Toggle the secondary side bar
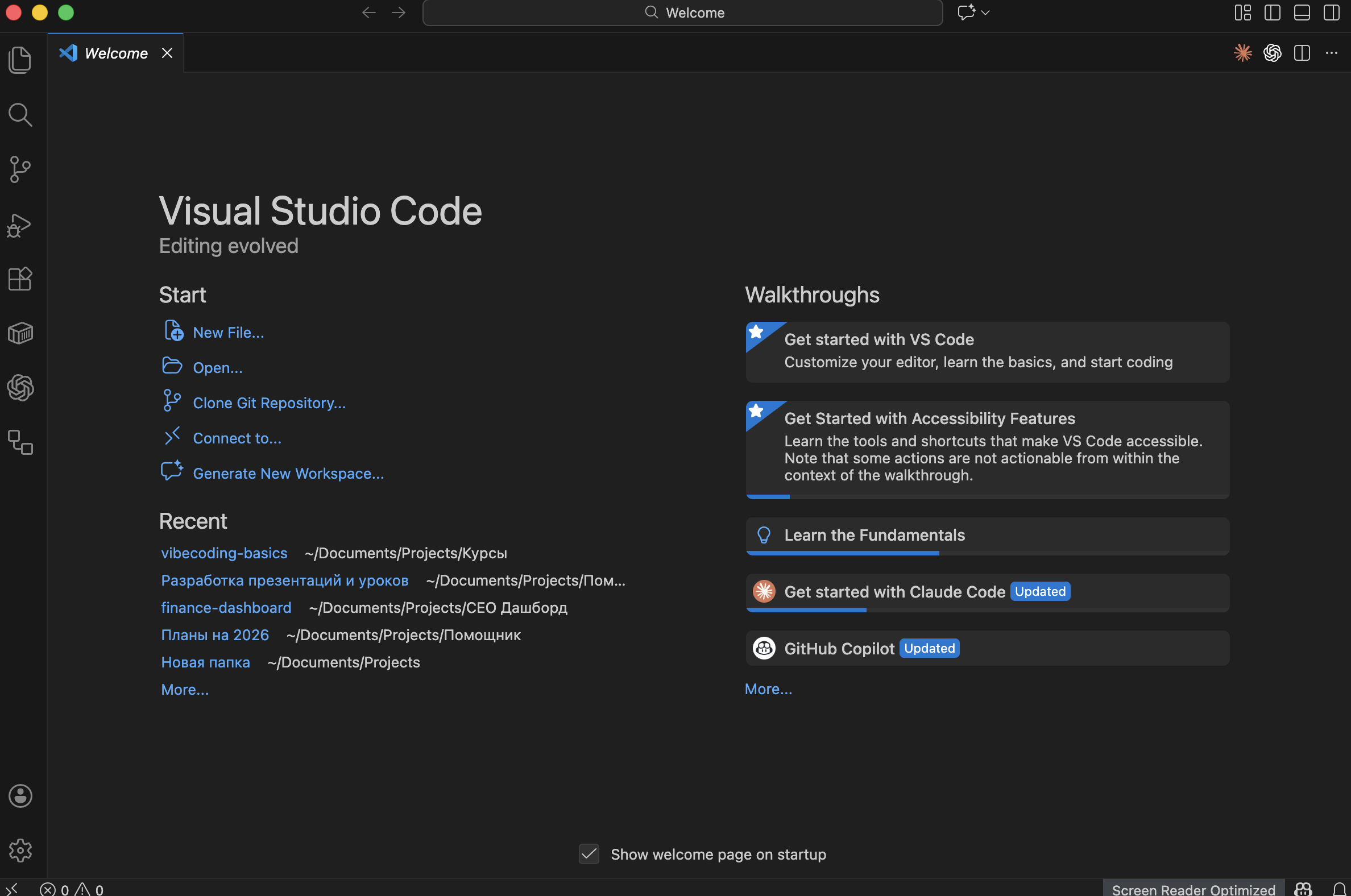Viewport: 1351px width, 896px height. tap(1332, 13)
